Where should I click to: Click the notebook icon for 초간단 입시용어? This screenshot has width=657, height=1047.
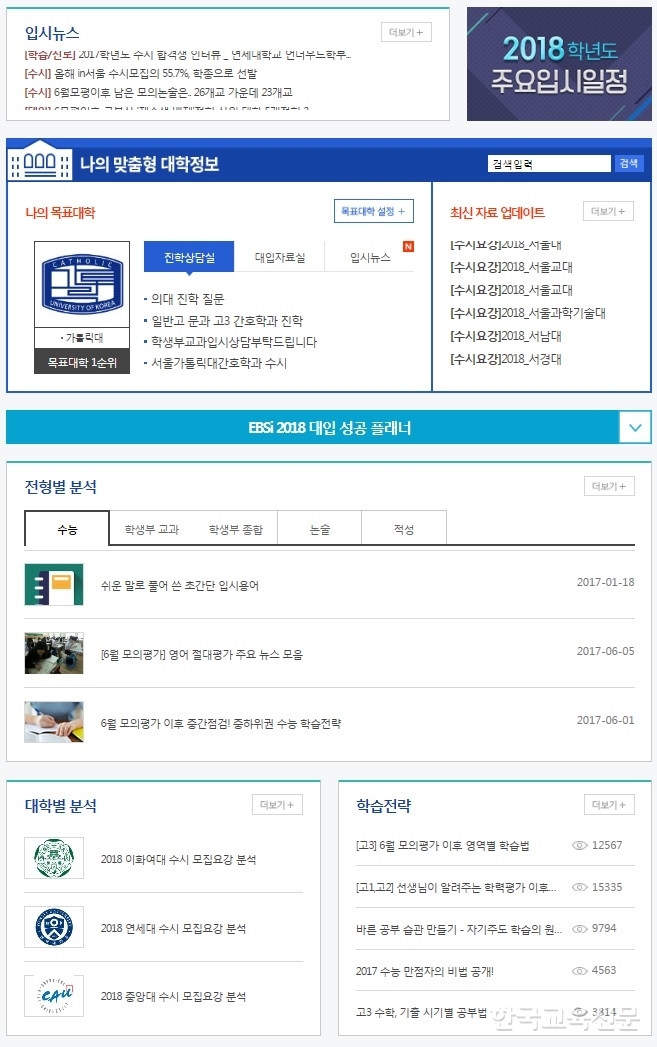pos(54,584)
